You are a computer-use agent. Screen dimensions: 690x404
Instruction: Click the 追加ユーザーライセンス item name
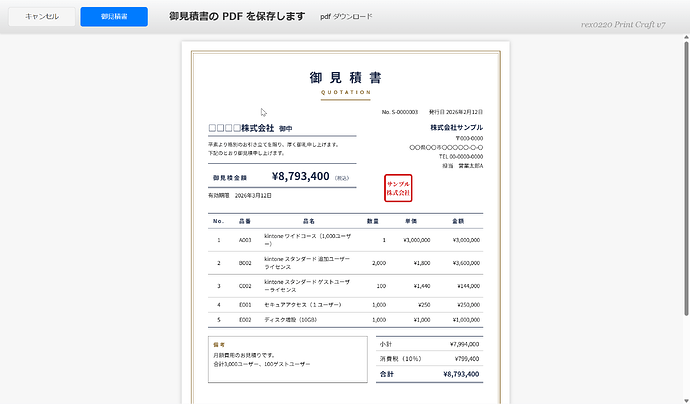coord(307,263)
